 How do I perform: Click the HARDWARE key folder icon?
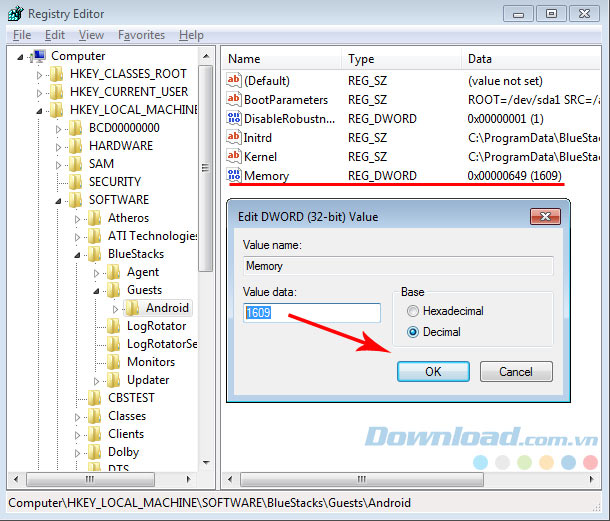click(x=76, y=145)
